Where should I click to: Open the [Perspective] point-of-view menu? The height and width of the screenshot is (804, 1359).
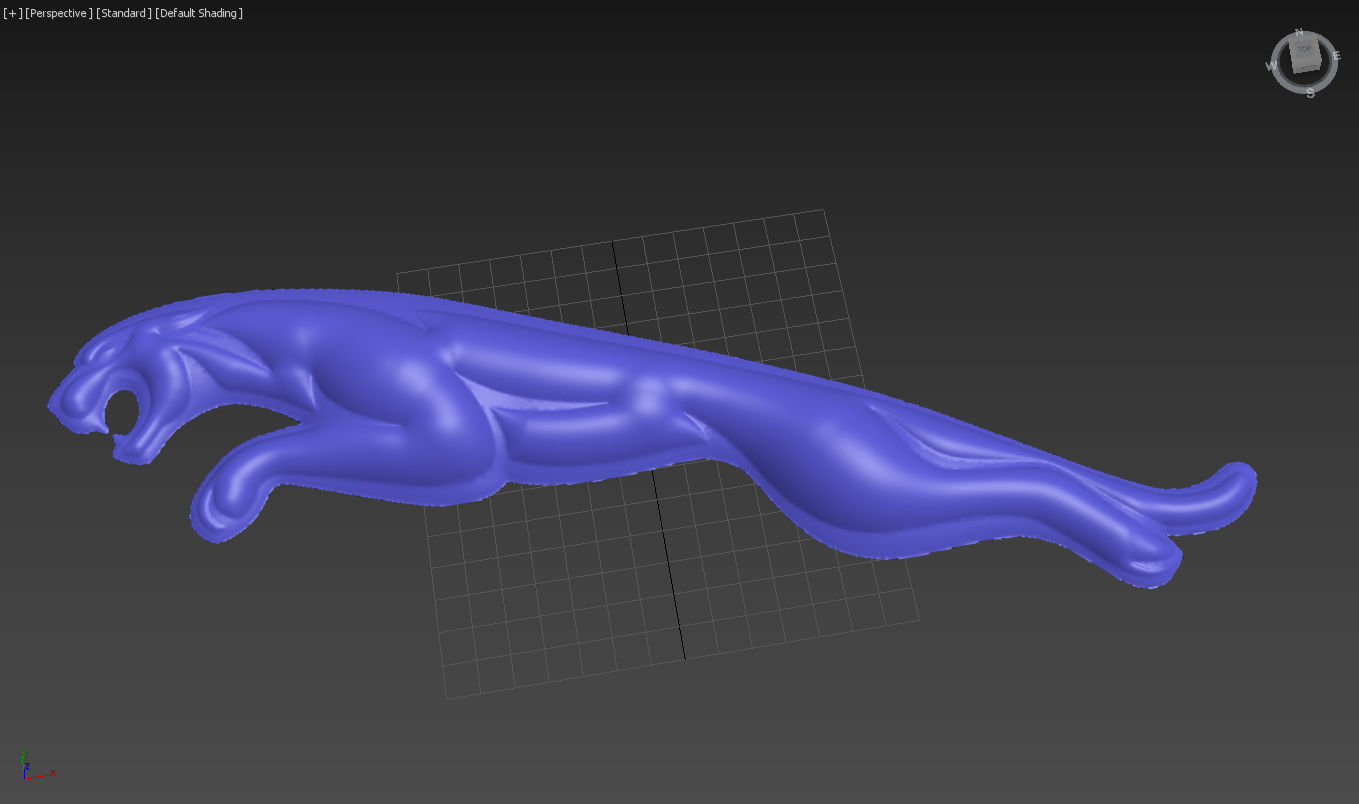pyautogui.click(x=59, y=13)
